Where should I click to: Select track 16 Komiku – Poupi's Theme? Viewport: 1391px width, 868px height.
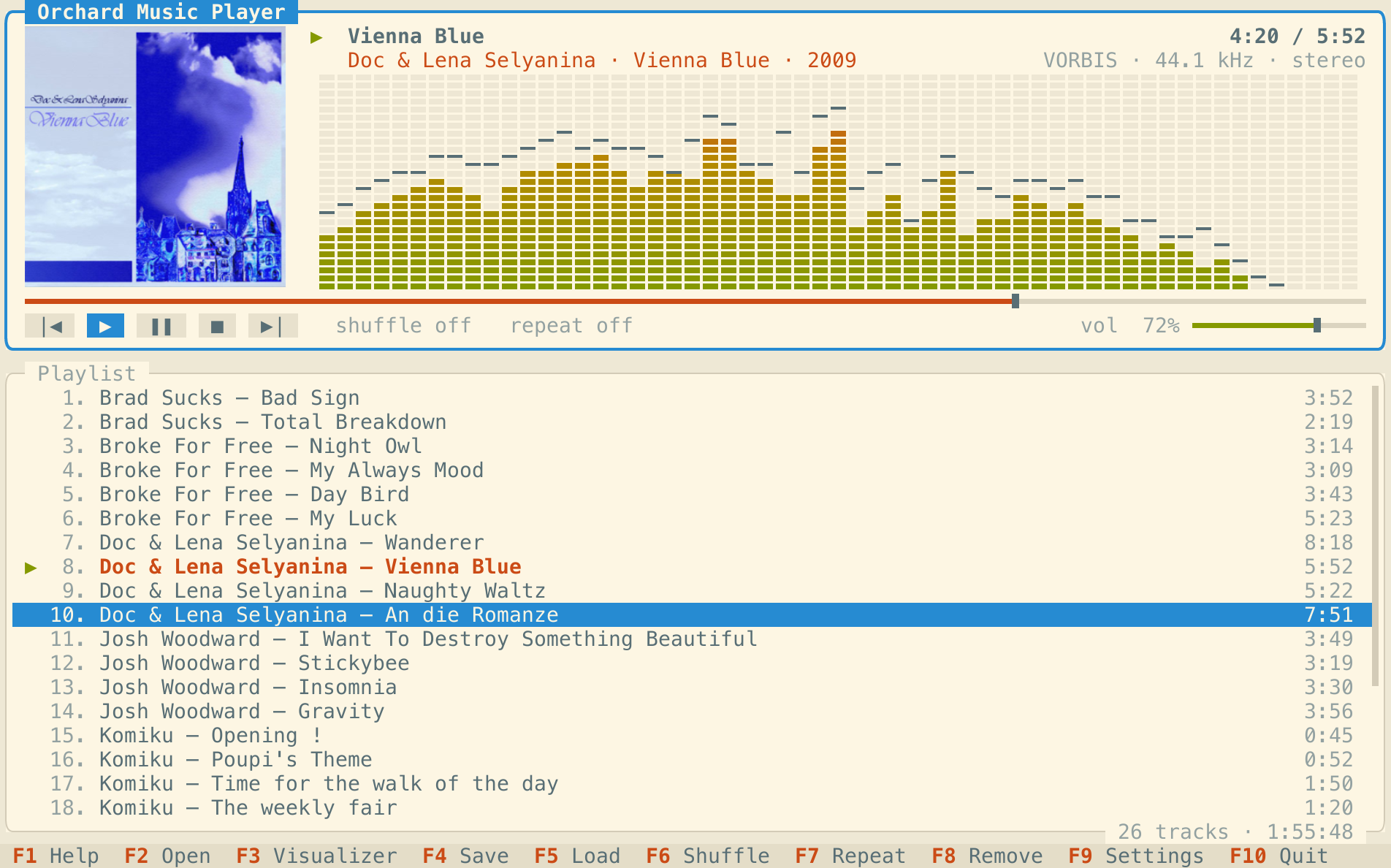(692, 760)
